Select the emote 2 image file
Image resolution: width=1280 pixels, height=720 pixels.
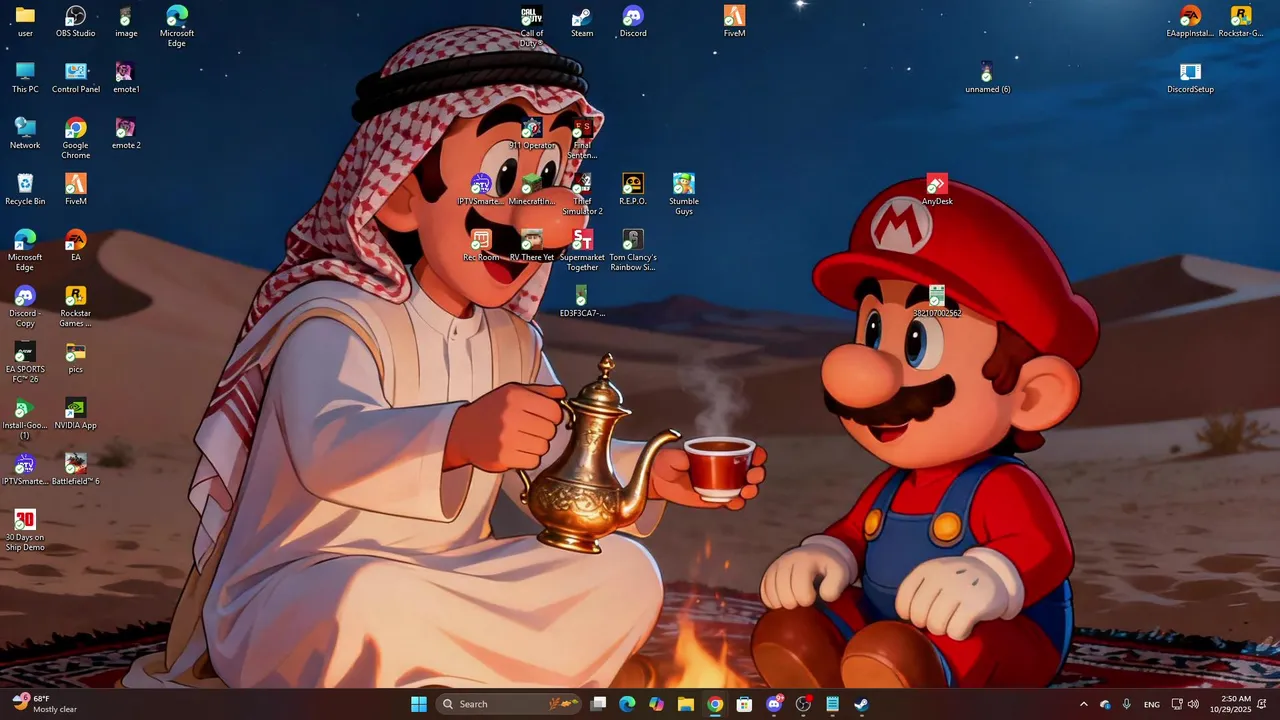click(x=126, y=133)
